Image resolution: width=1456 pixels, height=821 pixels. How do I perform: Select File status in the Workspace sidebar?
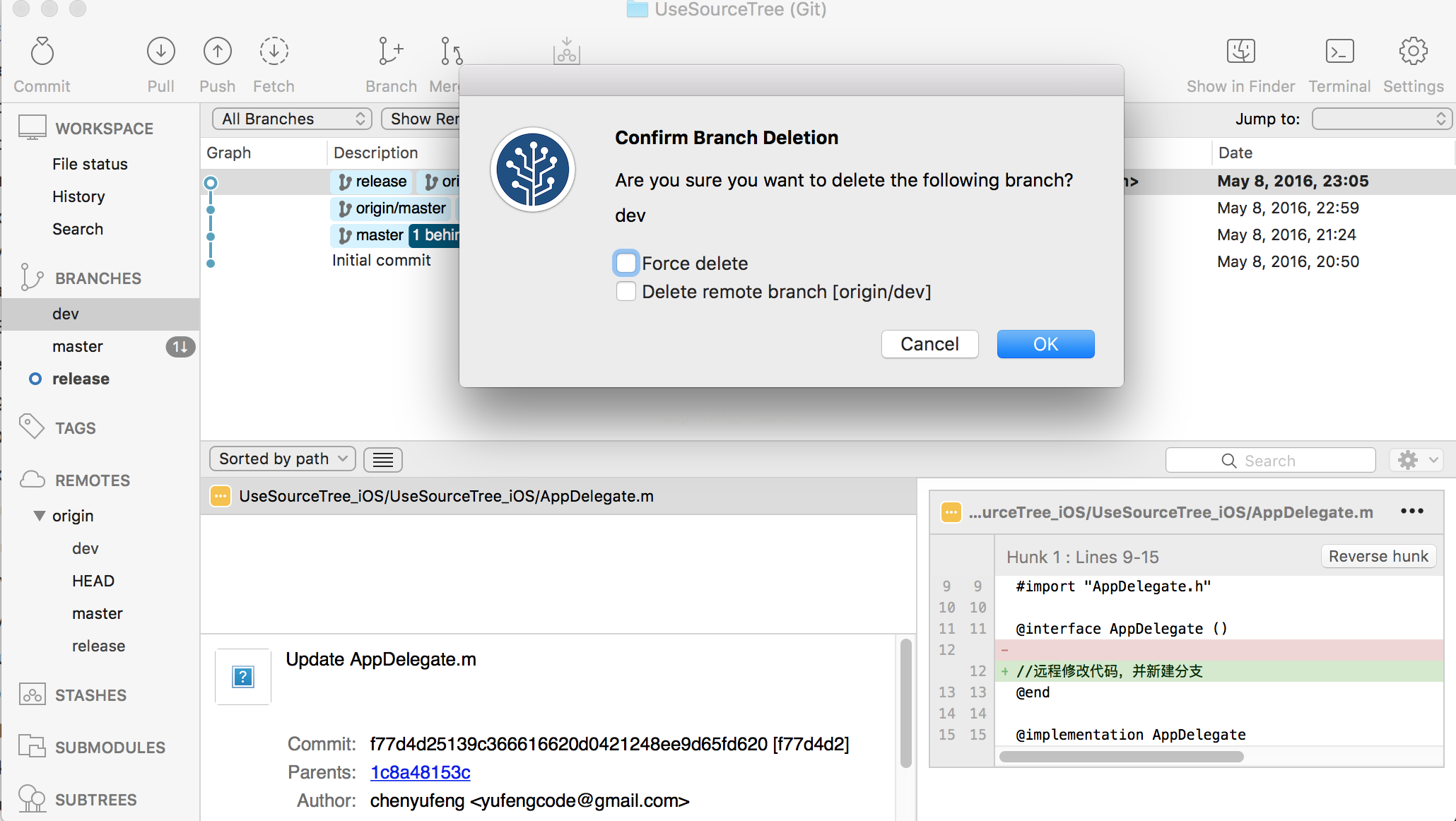pyautogui.click(x=90, y=164)
